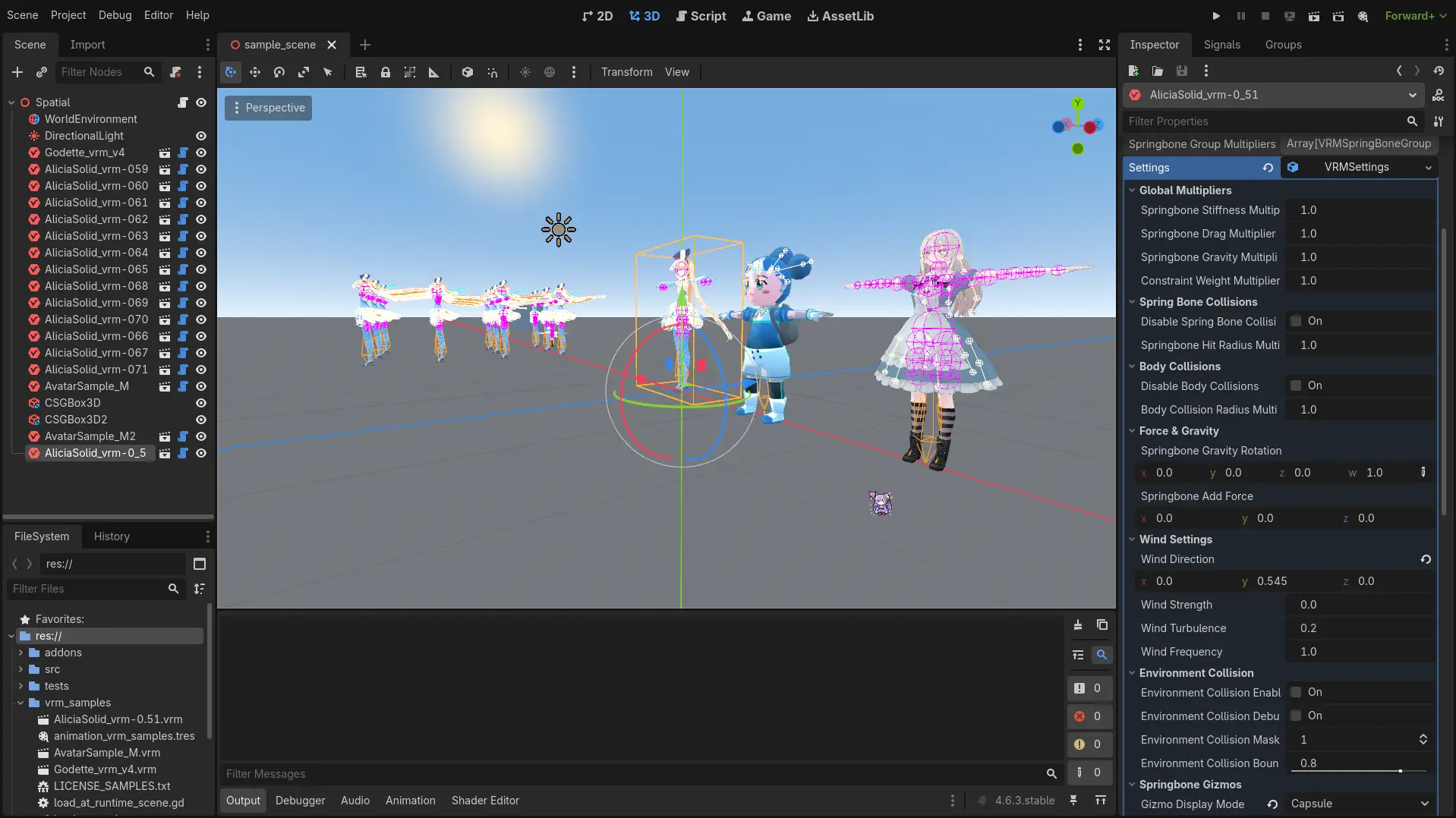Switch to the AssetLib workspace
This screenshot has width=1456, height=818.
[x=840, y=16]
